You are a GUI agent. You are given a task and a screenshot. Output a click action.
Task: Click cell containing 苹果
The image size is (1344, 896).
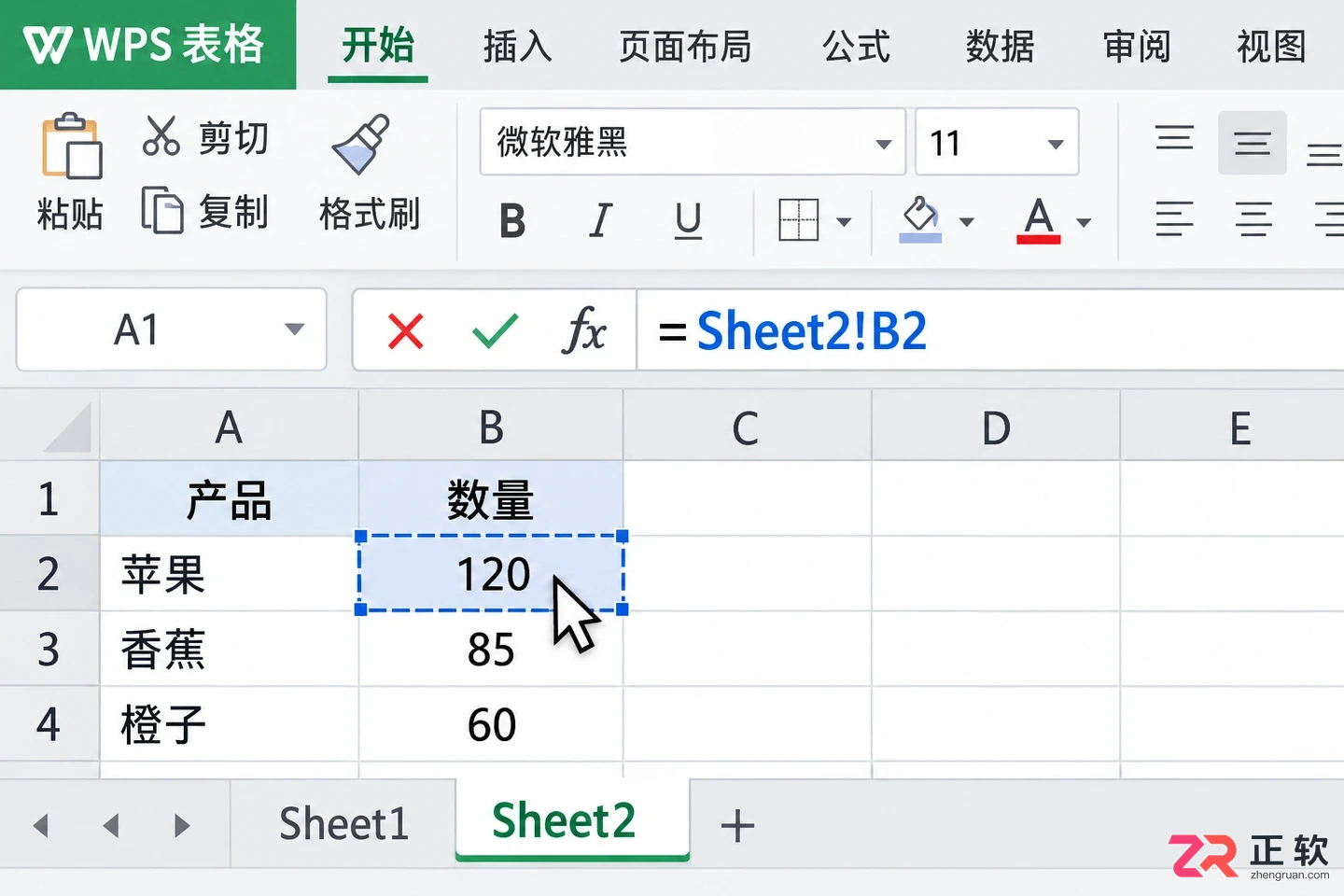click(x=229, y=573)
